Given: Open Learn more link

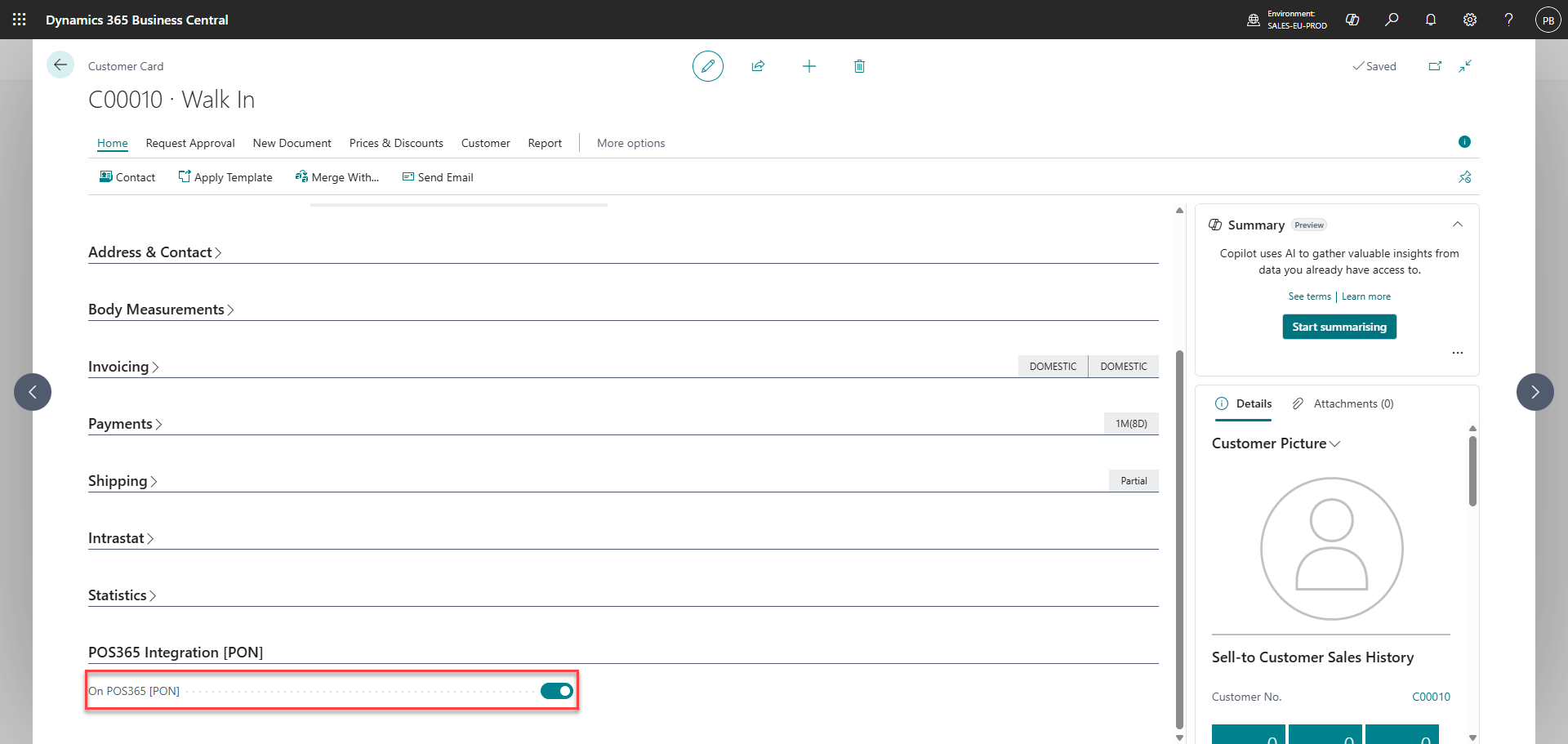Looking at the screenshot, I should coord(1366,296).
